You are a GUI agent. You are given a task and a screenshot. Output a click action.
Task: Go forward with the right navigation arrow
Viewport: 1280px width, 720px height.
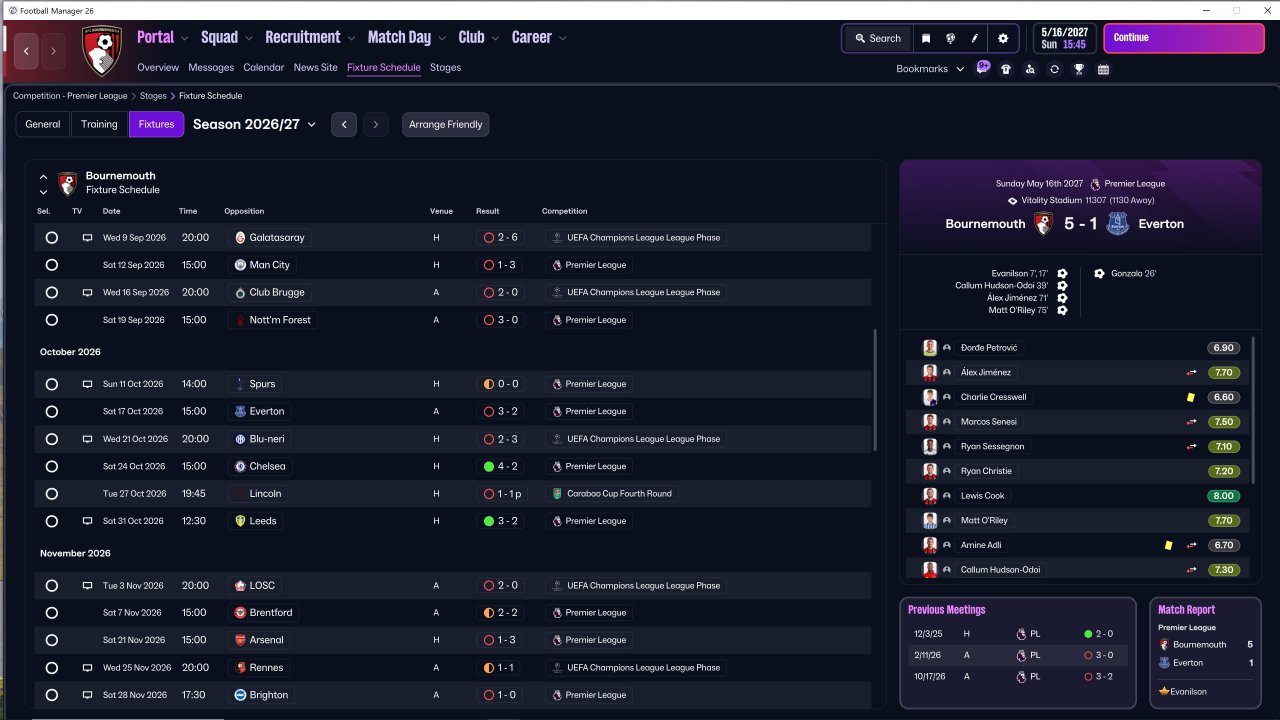(54, 50)
